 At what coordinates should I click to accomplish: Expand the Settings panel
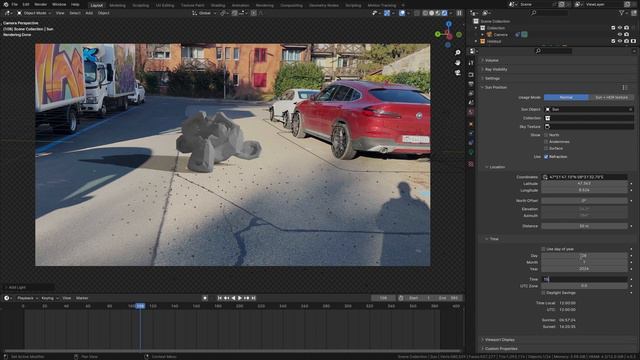[492, 78]
